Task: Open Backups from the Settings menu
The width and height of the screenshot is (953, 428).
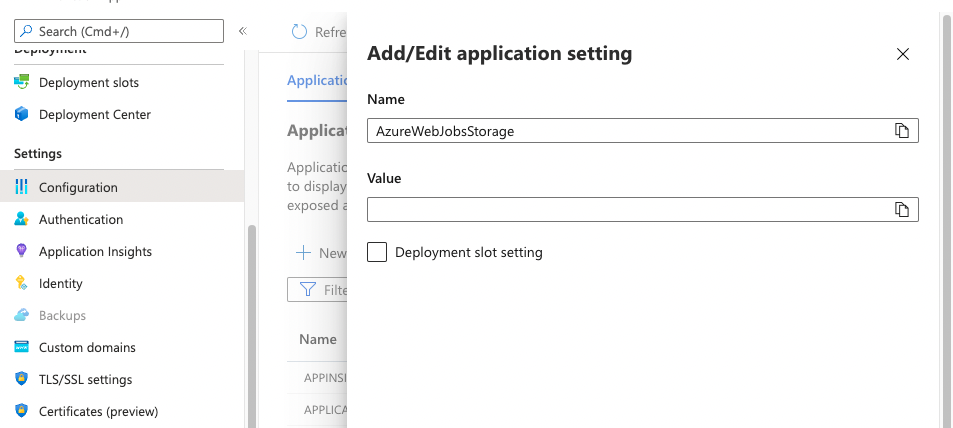Action: pyautogui.click(x=62, y=315)
